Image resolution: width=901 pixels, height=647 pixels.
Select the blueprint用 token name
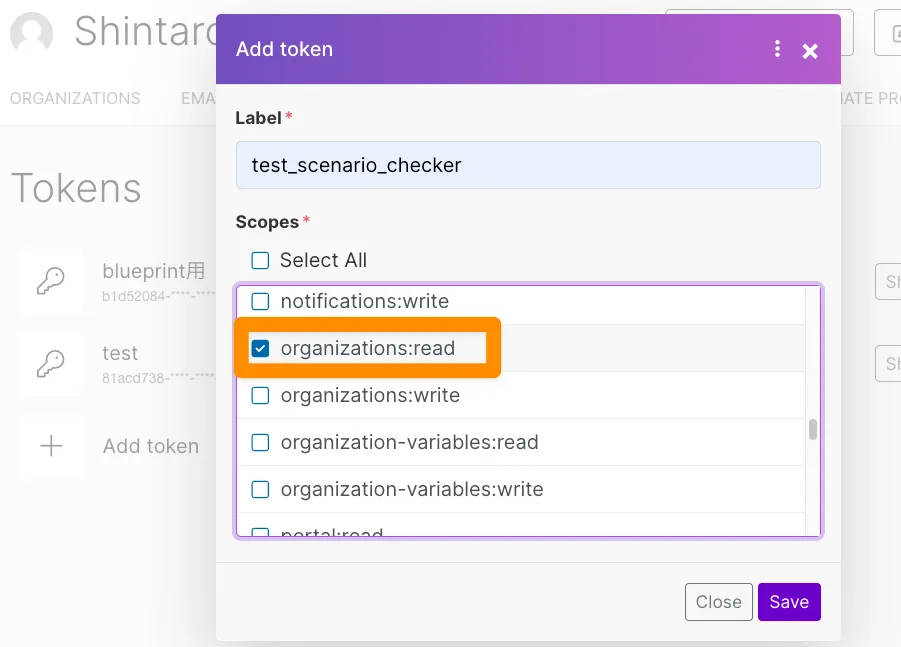point(154,271)
